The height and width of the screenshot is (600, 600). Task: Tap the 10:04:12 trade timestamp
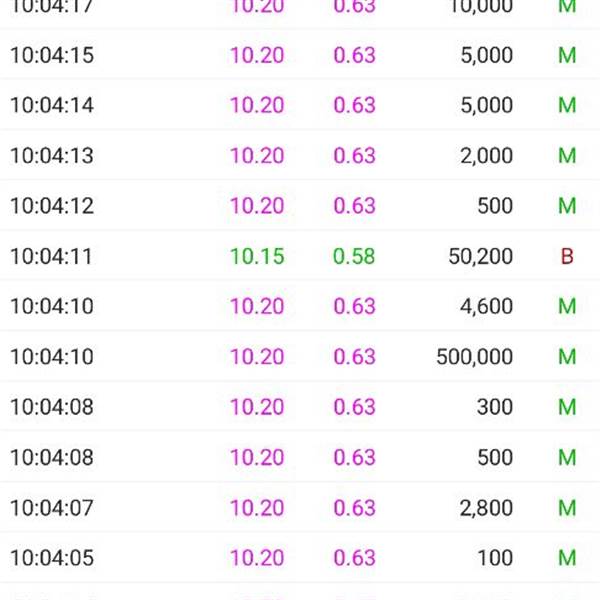click(52, 206)
